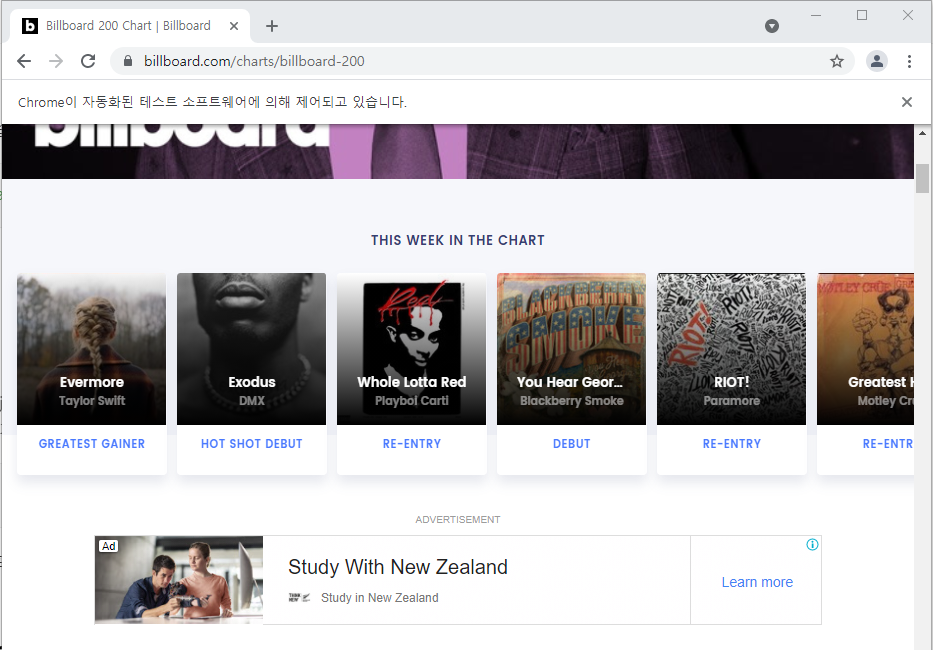Go back to the previous page

point(24,61)
